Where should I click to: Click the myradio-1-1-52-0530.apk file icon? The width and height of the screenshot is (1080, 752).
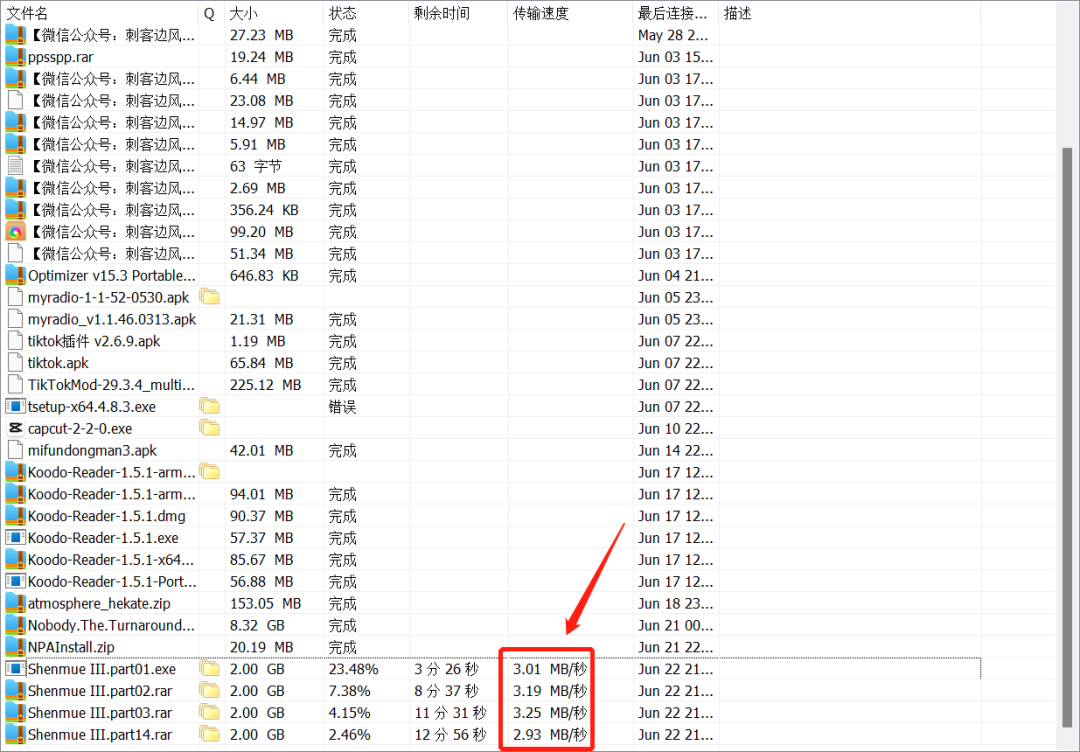point(15,297)
